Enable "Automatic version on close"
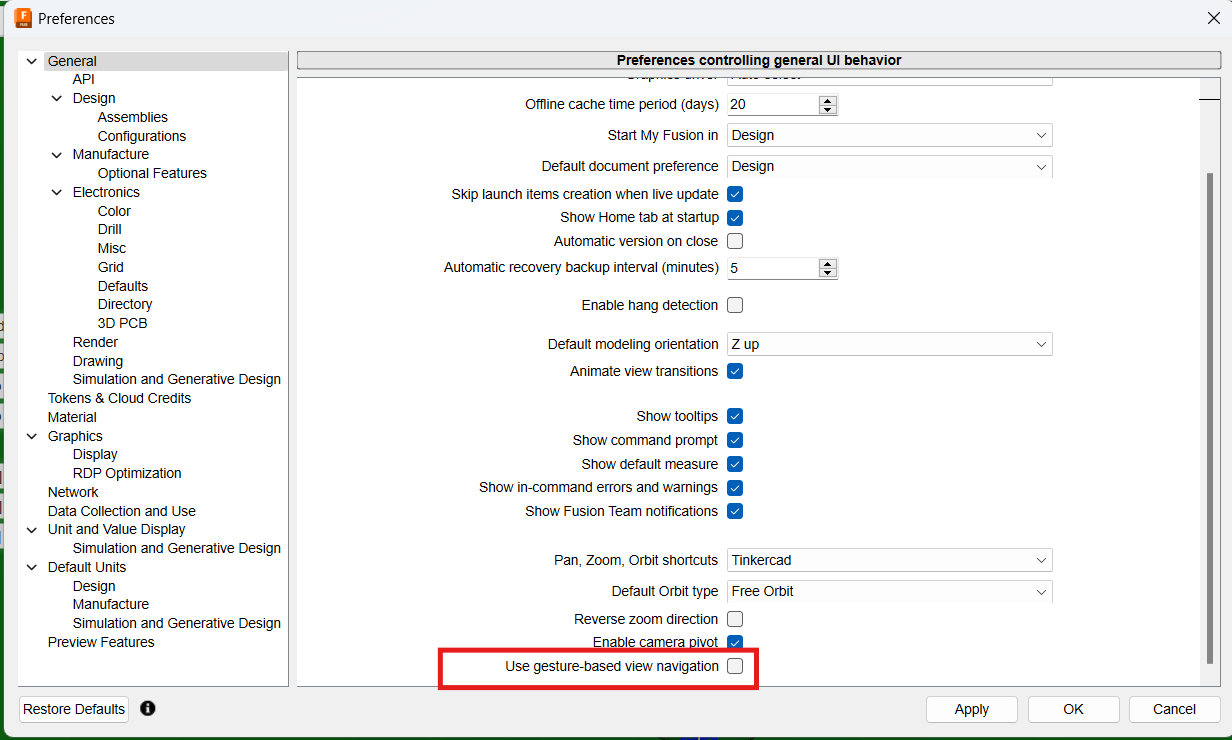1232x740 pixels. pos(735,241)
